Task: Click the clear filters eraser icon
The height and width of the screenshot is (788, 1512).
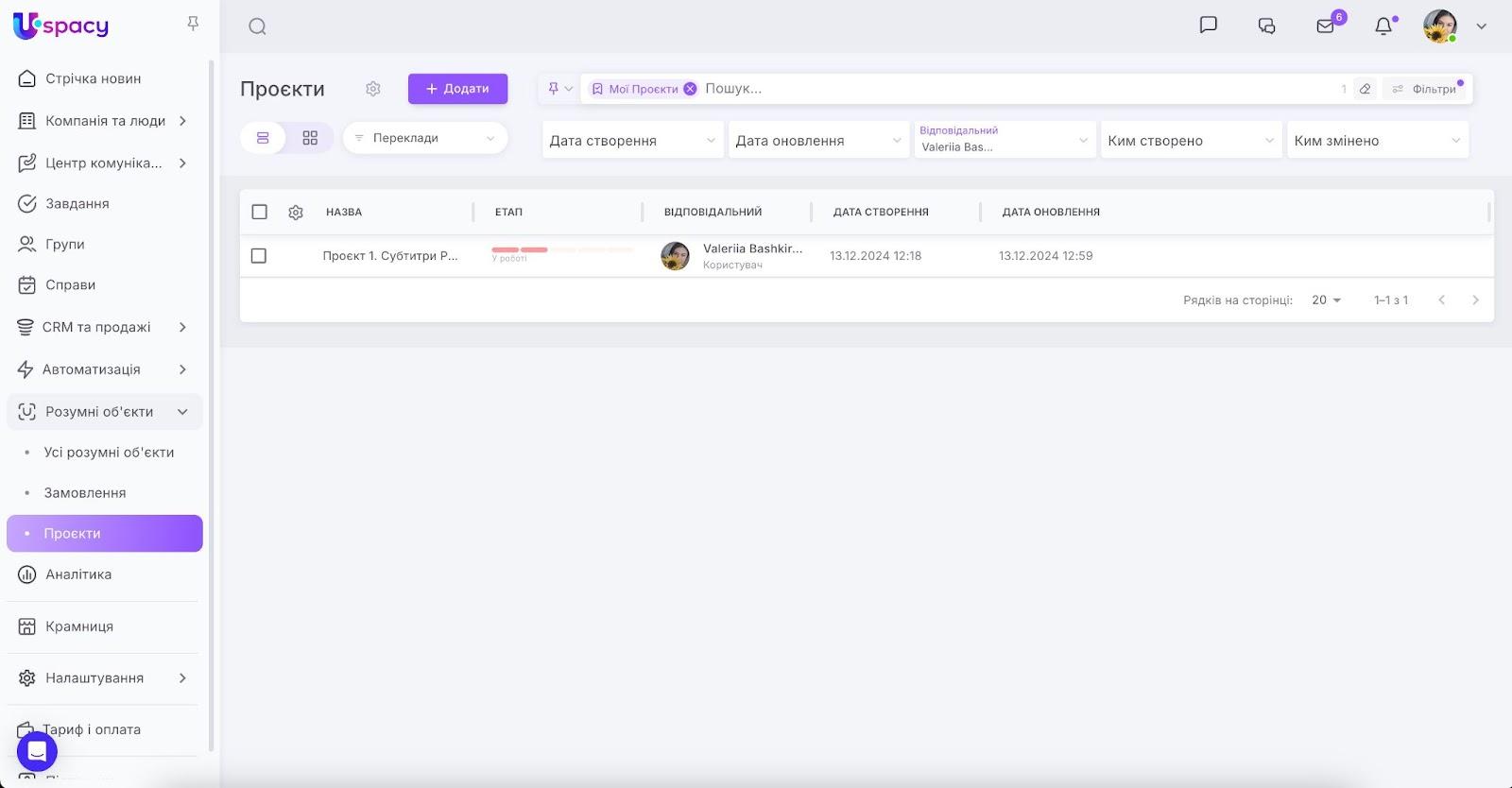Action: click(x=1365, y=89)
